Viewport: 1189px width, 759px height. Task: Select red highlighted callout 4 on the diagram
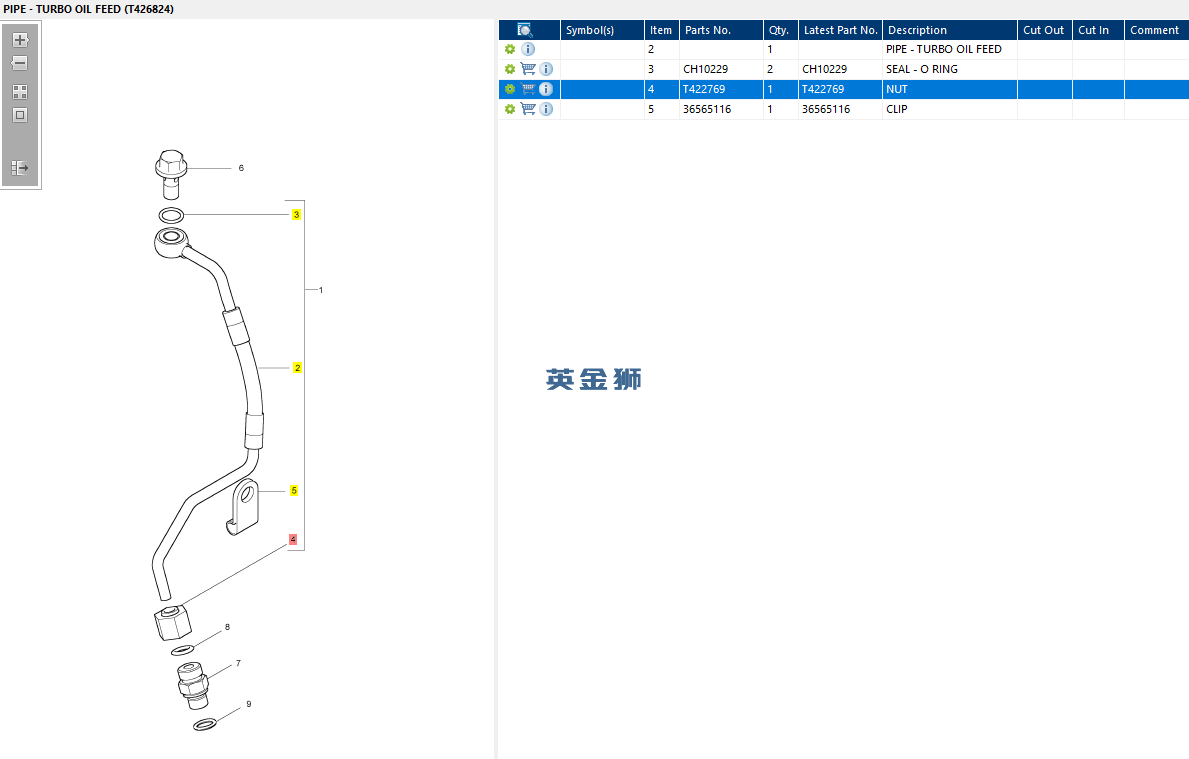[293, 540]
